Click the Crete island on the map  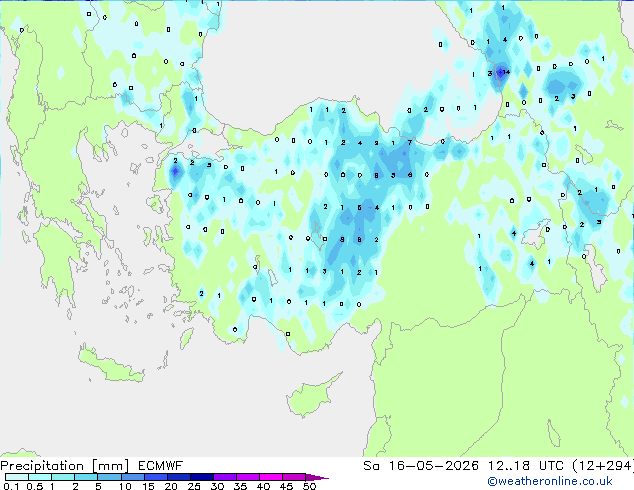110,365
